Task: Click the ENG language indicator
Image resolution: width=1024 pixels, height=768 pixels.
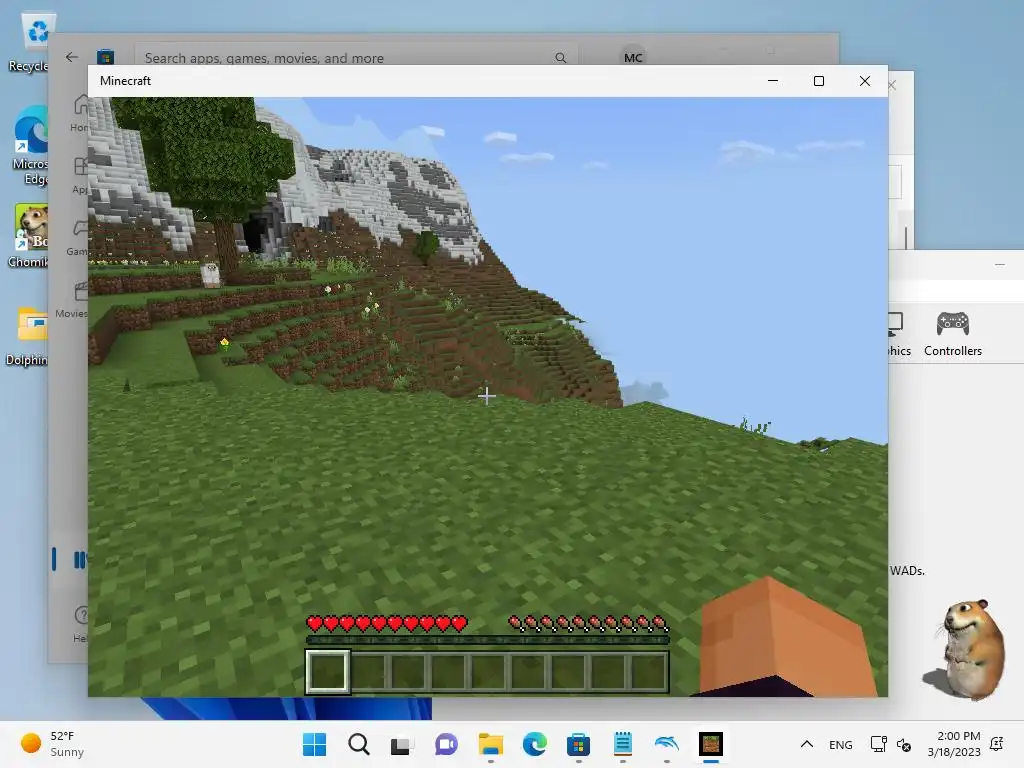Action: tap(840, 744)
